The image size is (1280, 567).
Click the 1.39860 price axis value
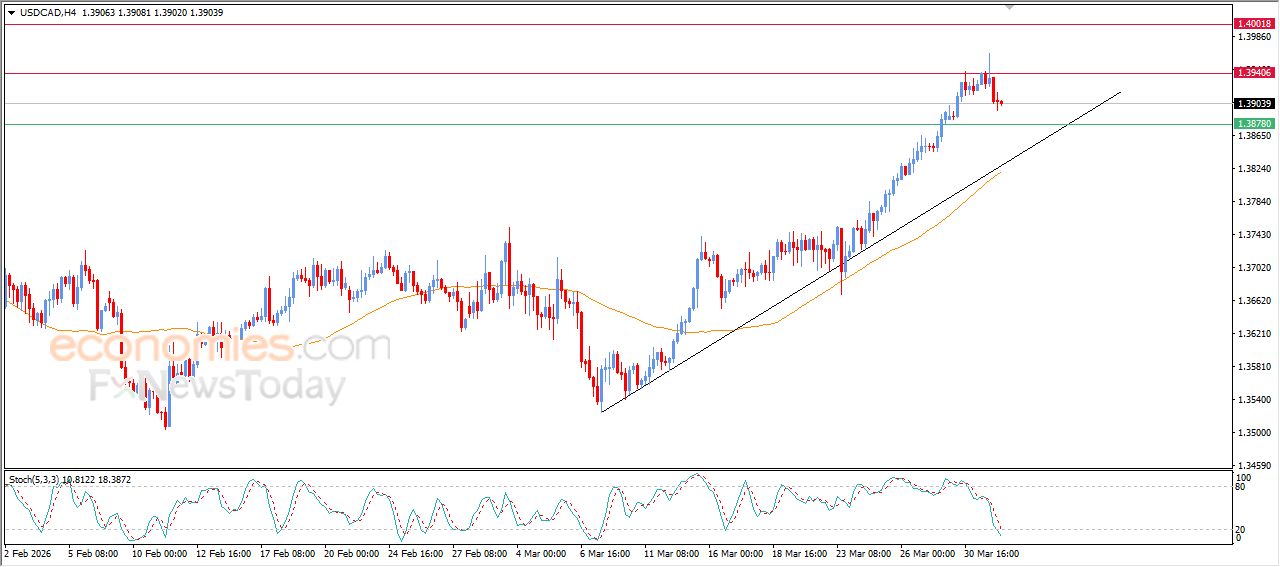click(x=1253, y=37)
